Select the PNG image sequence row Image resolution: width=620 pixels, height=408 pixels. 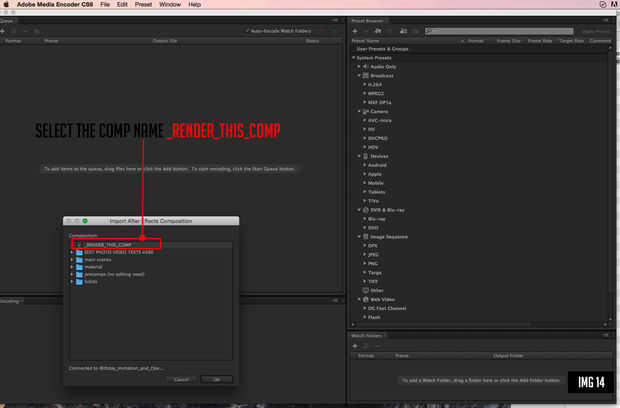pos(480,263)
